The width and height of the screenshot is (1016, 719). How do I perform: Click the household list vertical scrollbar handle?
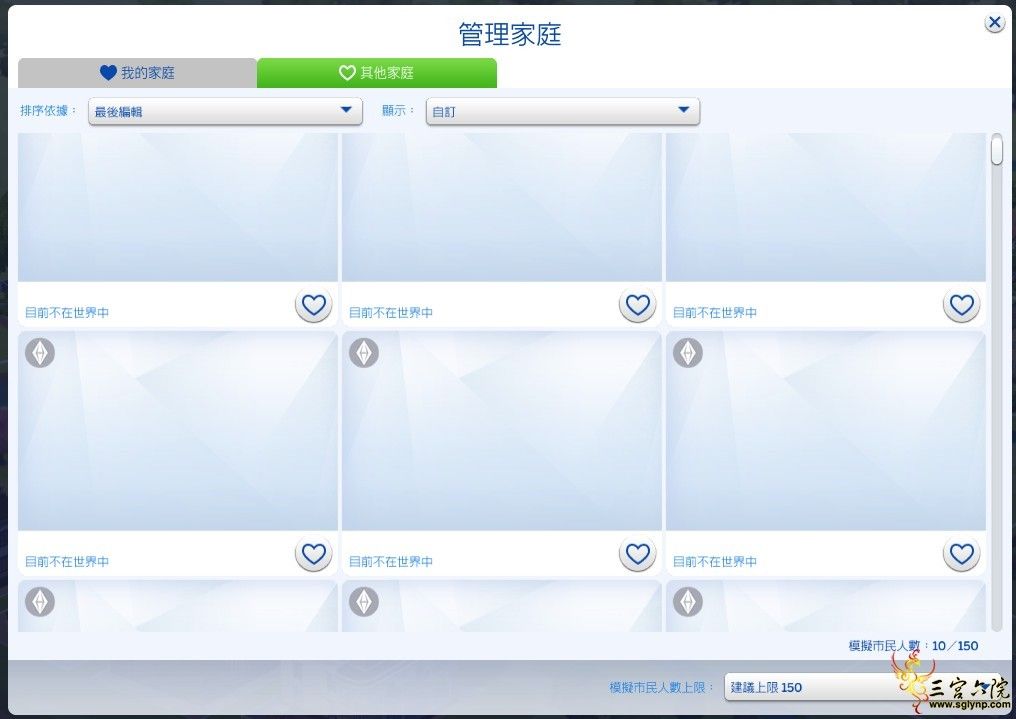(x=997, y=150)
